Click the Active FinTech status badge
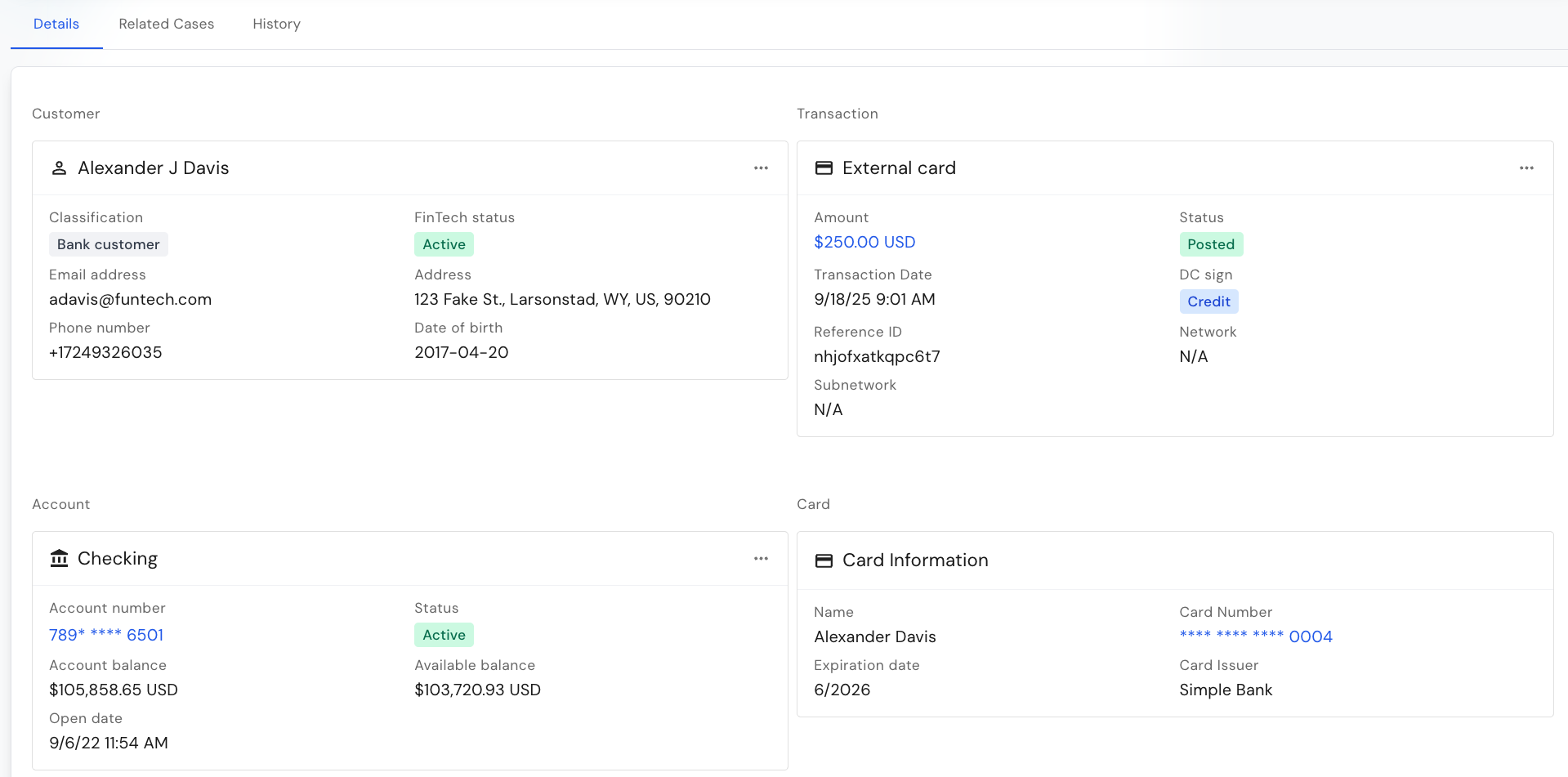The height and width of the screenshot is (777, 1568). point(444,245)
